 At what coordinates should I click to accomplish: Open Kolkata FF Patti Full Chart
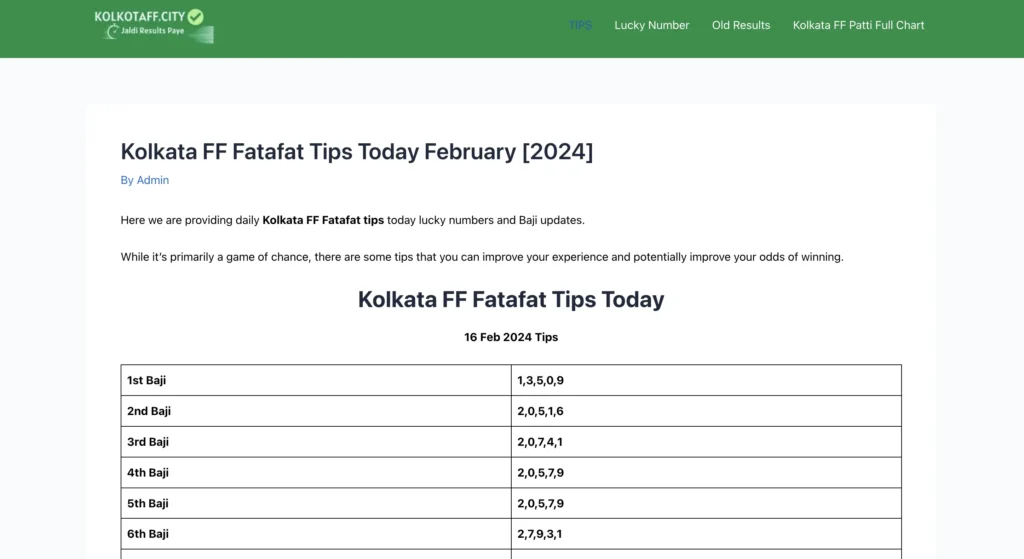pos(858,25)
